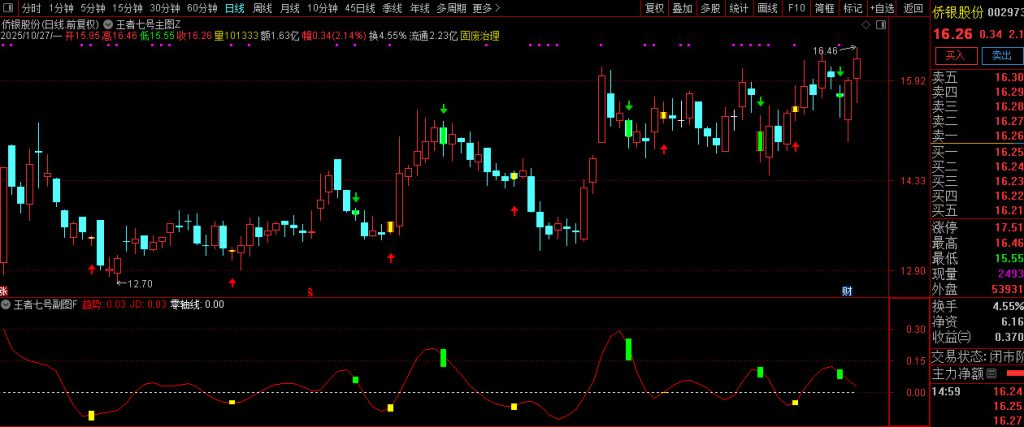Switch to the 周线 weekly chart tab

click(x=262, y=8)
